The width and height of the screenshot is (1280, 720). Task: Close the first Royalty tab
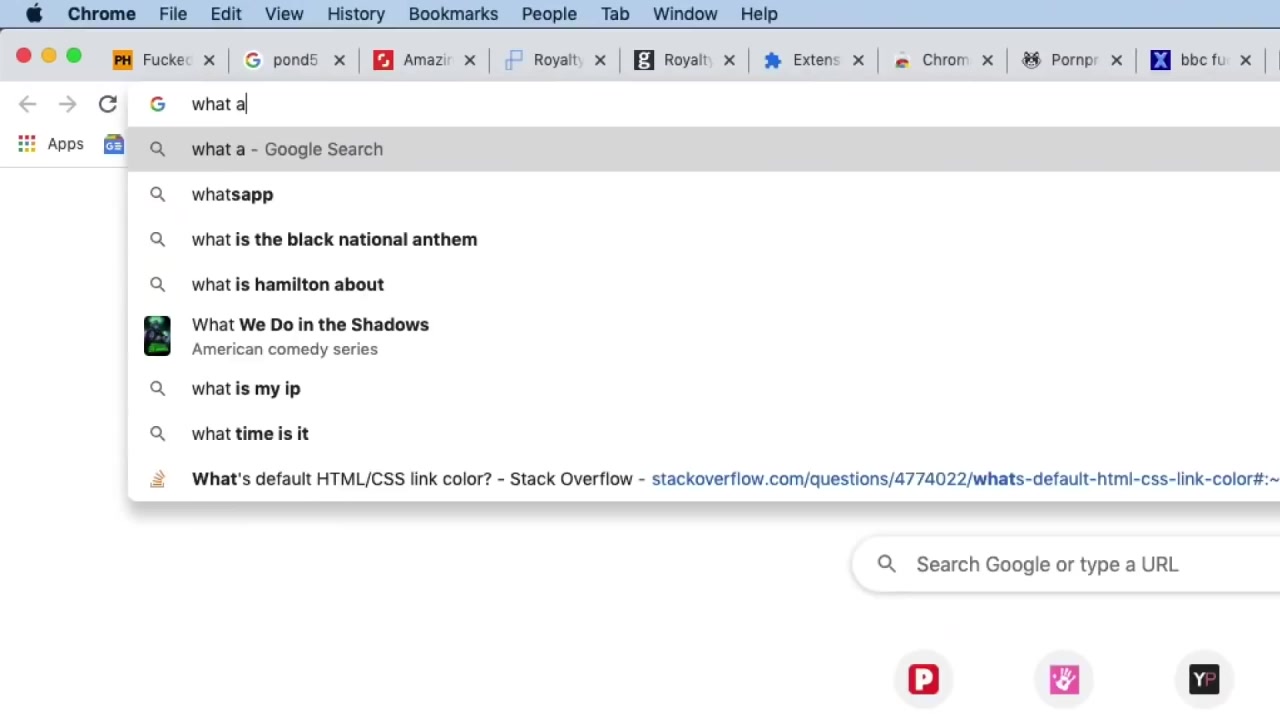pyautogui.click(x=599, y=60)
